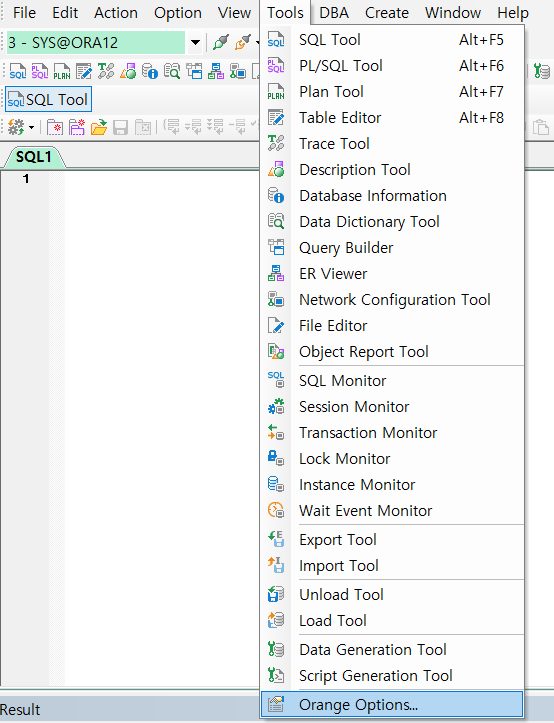The width and height of the screenshot is (554, 723).
Task: Click the first indent comment icon
Action: coord(172,127)
